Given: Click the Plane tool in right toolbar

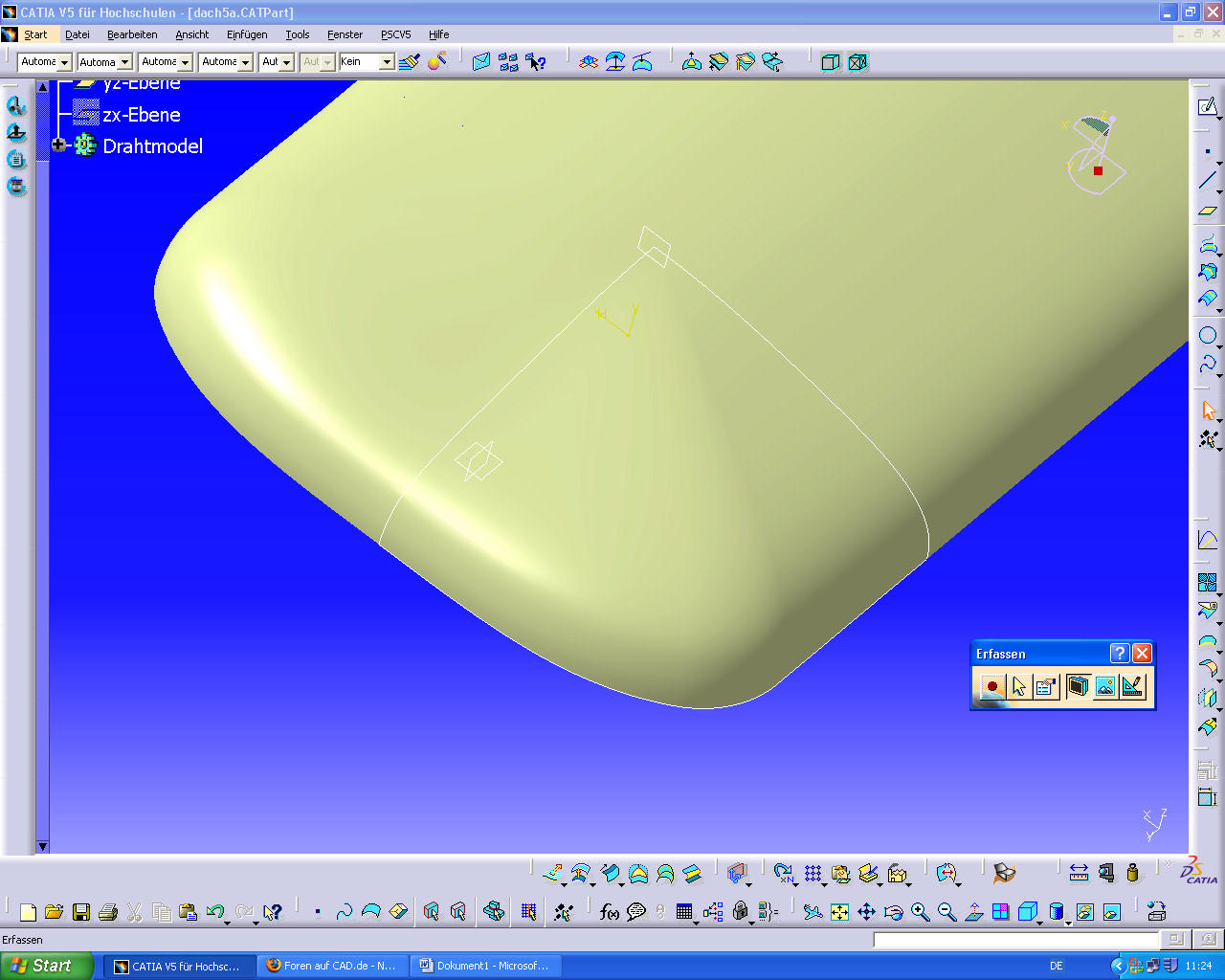Looking at the screenshot, I should pyautogui.click(x=1208, y=210).
